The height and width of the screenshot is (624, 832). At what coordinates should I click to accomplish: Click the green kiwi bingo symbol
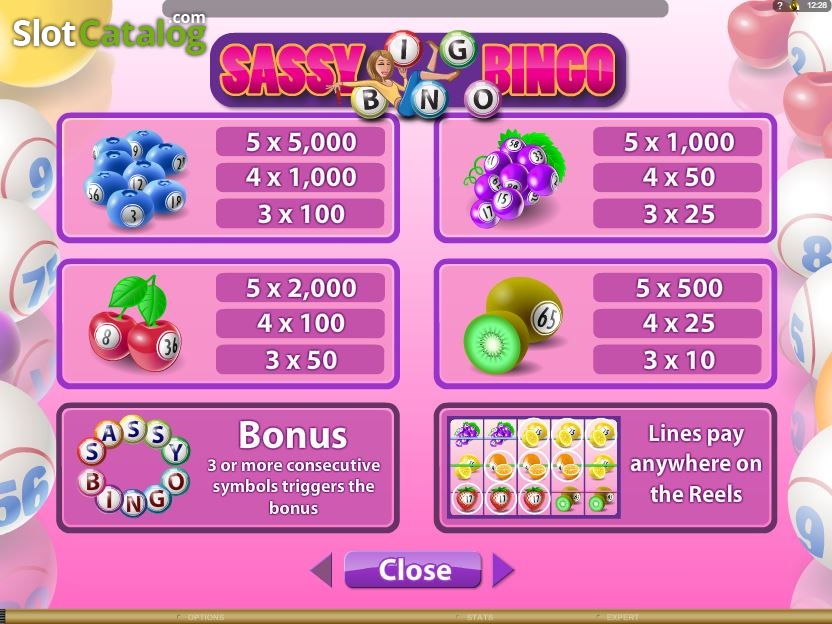[x=513, y=325]
